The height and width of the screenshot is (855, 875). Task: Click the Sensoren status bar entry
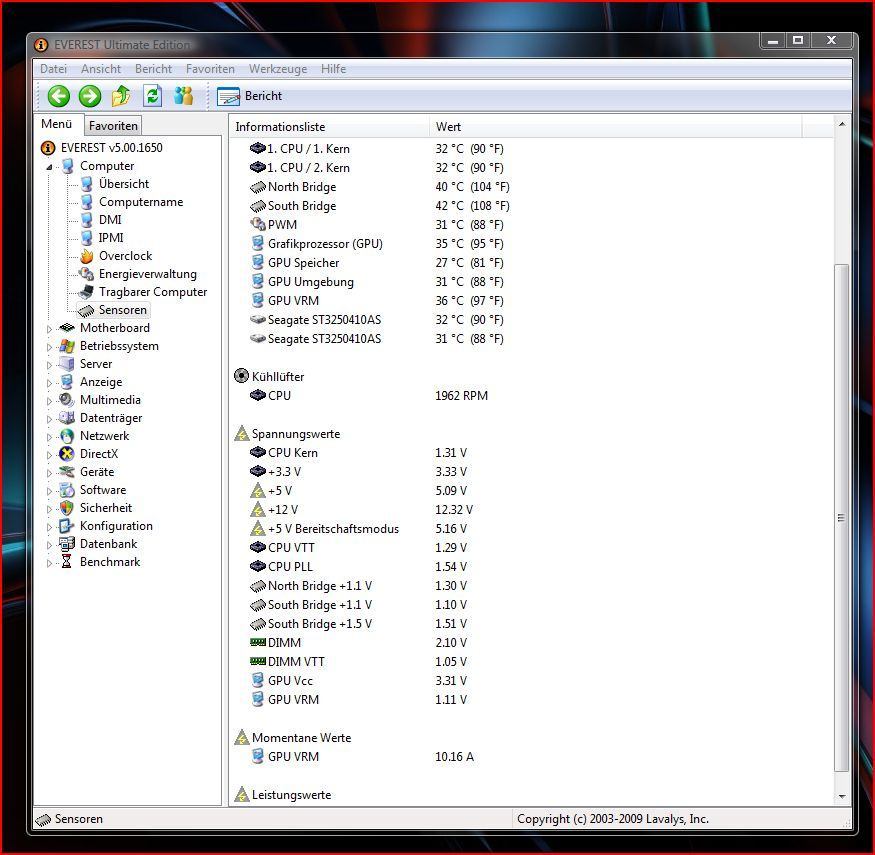(x=70, y=819)
